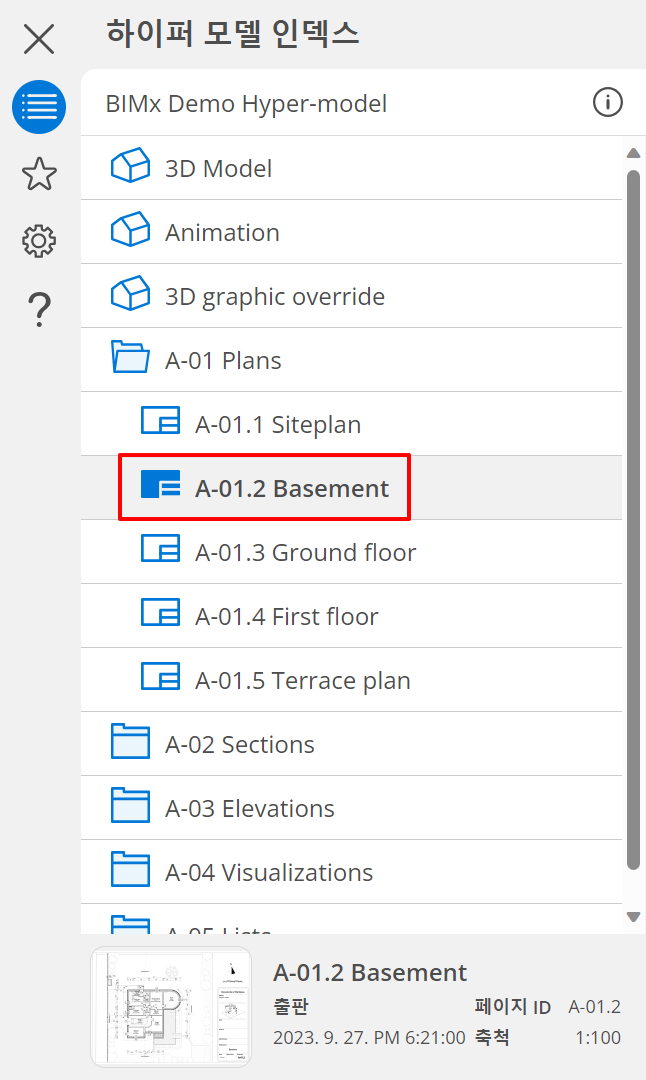Select A-01.4 First floor layout
Viewport: 646px width, 1080px height.
pyautogui.click(x=286, y=617)
